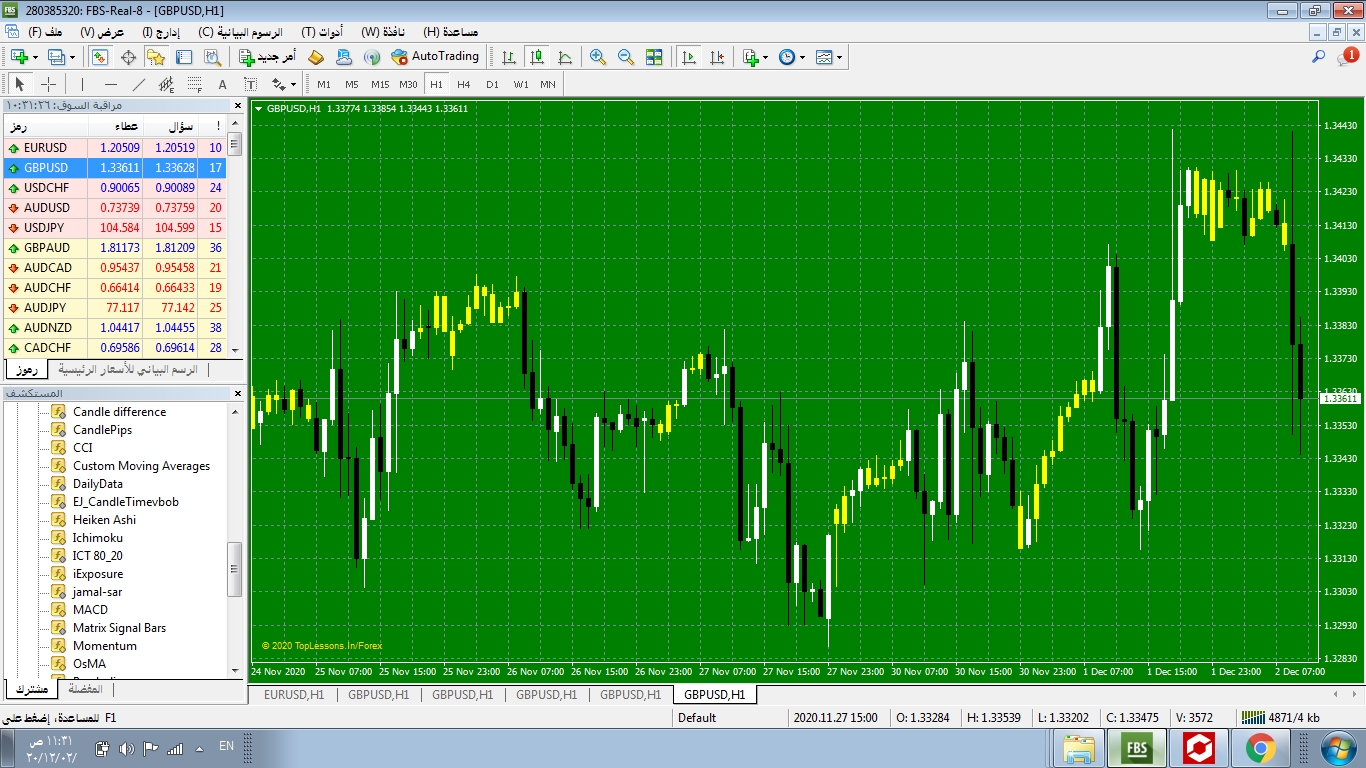Toggle the chart auto-scroll button
The height and width of the screenshot is (768, 1366).
click(x=689, y=57)
